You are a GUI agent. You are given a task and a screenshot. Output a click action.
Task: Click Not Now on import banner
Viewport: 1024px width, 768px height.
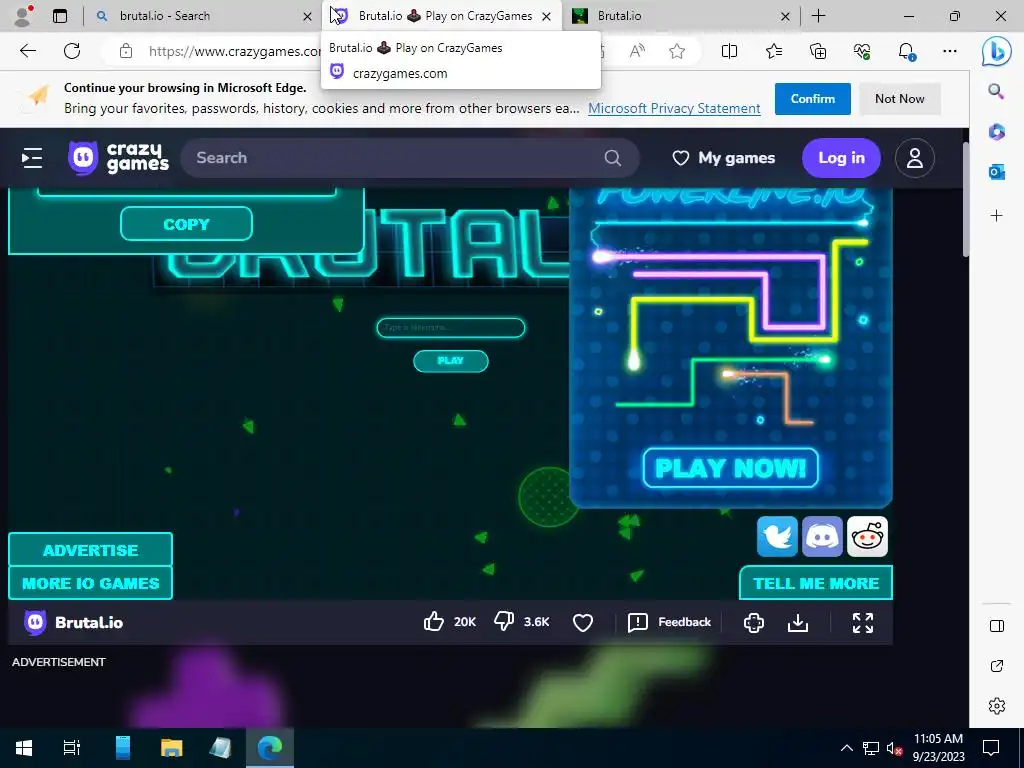pyautogui.click(x=899, y=99)
